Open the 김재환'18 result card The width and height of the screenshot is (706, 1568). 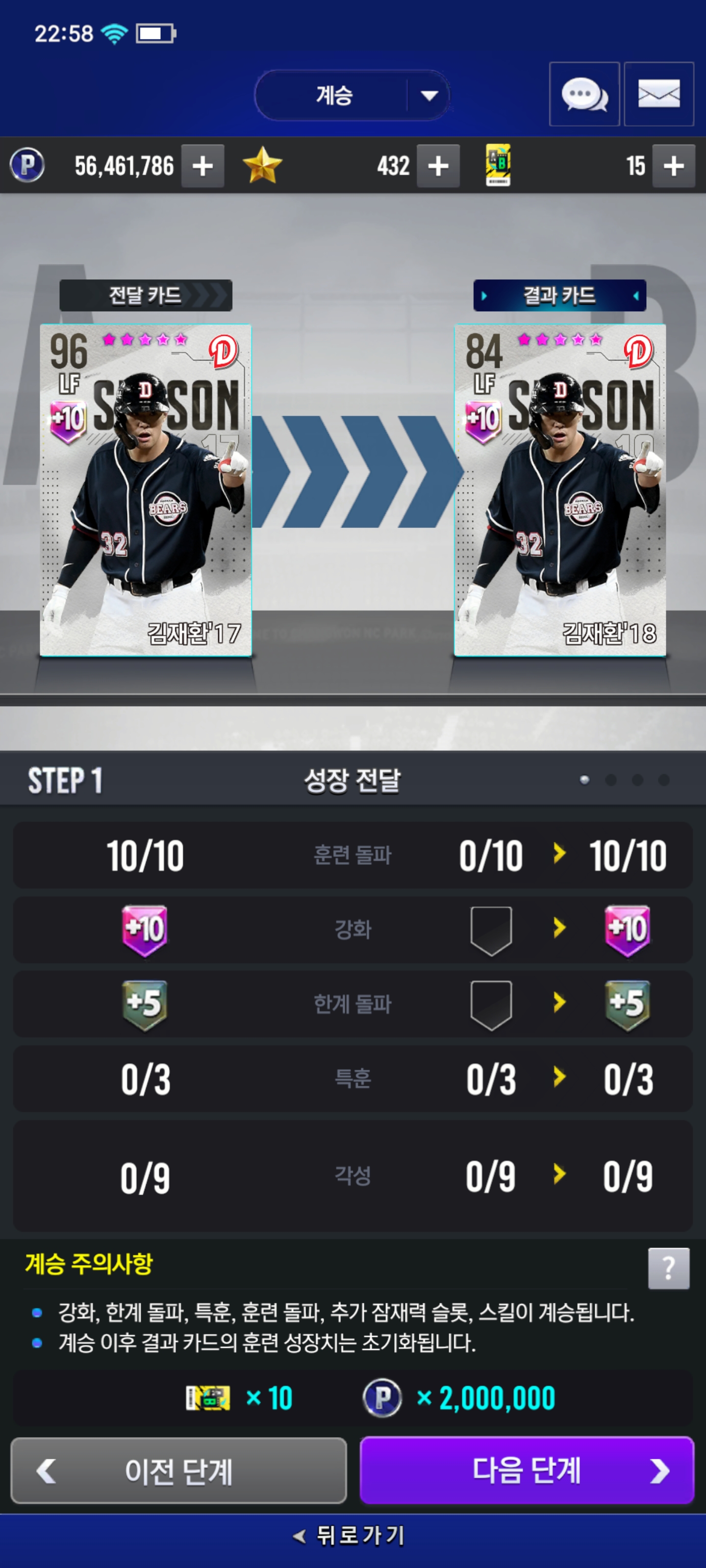click(560, 490)
